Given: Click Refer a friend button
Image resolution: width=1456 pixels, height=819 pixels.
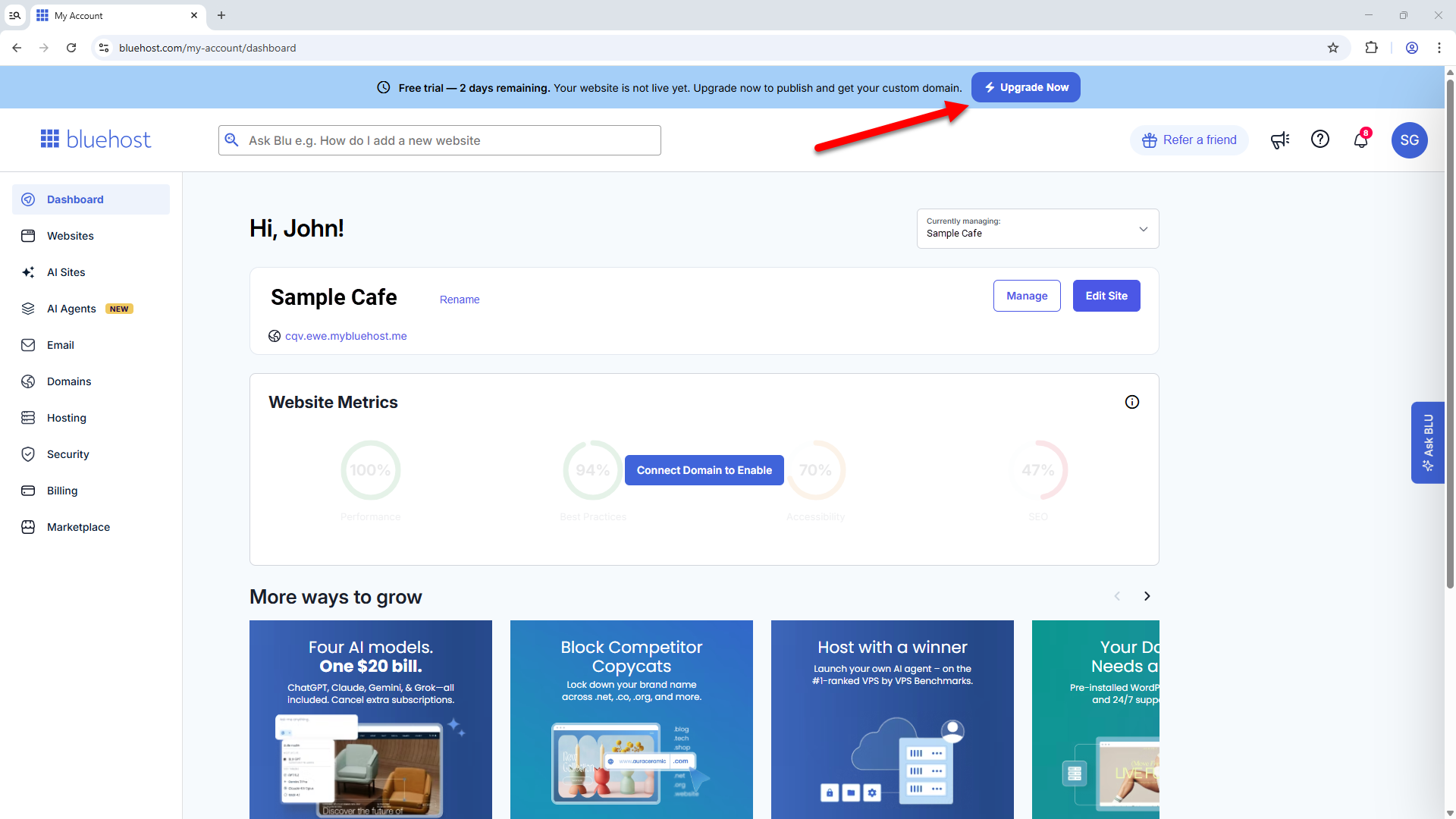Looking at the screenshot, I should coord(1189,140).
